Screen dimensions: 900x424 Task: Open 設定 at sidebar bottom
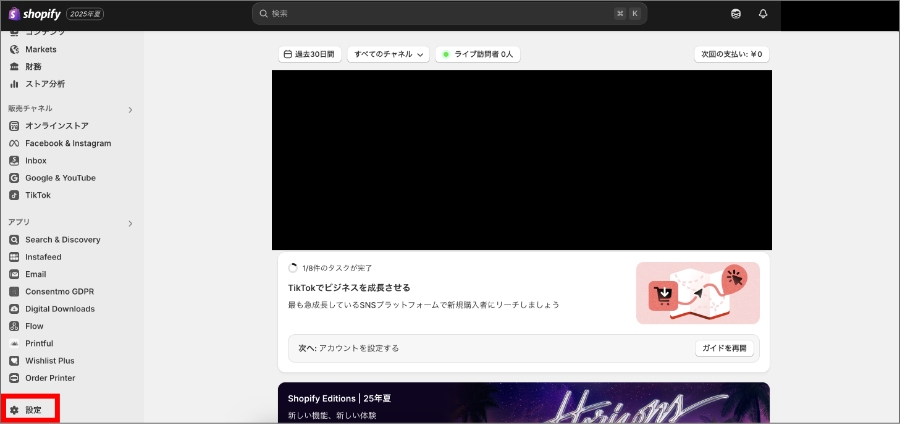pyautogui.click(x=32, y=410)
